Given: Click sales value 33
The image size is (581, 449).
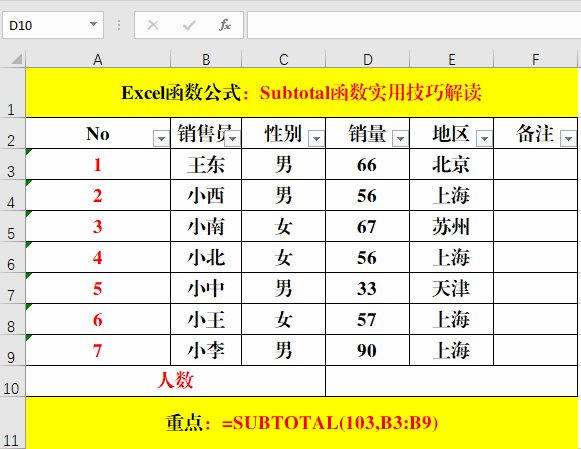Looking at the screenshot, I should (x=368, y=288).
